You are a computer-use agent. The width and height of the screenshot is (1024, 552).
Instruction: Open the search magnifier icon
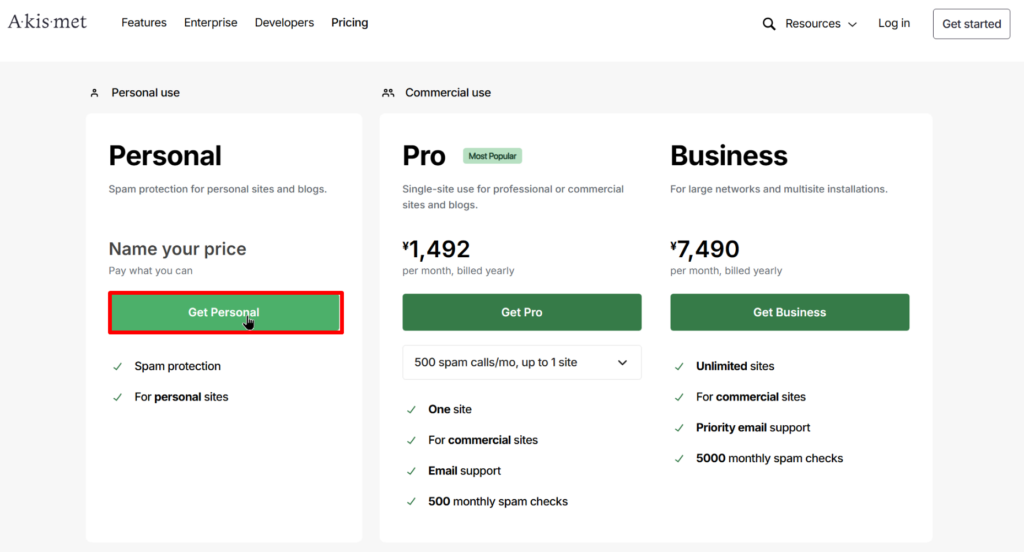769,24
